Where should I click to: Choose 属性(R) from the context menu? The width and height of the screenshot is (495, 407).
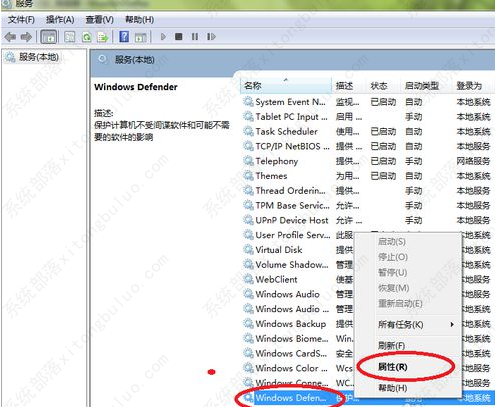(x=392, y=367)
